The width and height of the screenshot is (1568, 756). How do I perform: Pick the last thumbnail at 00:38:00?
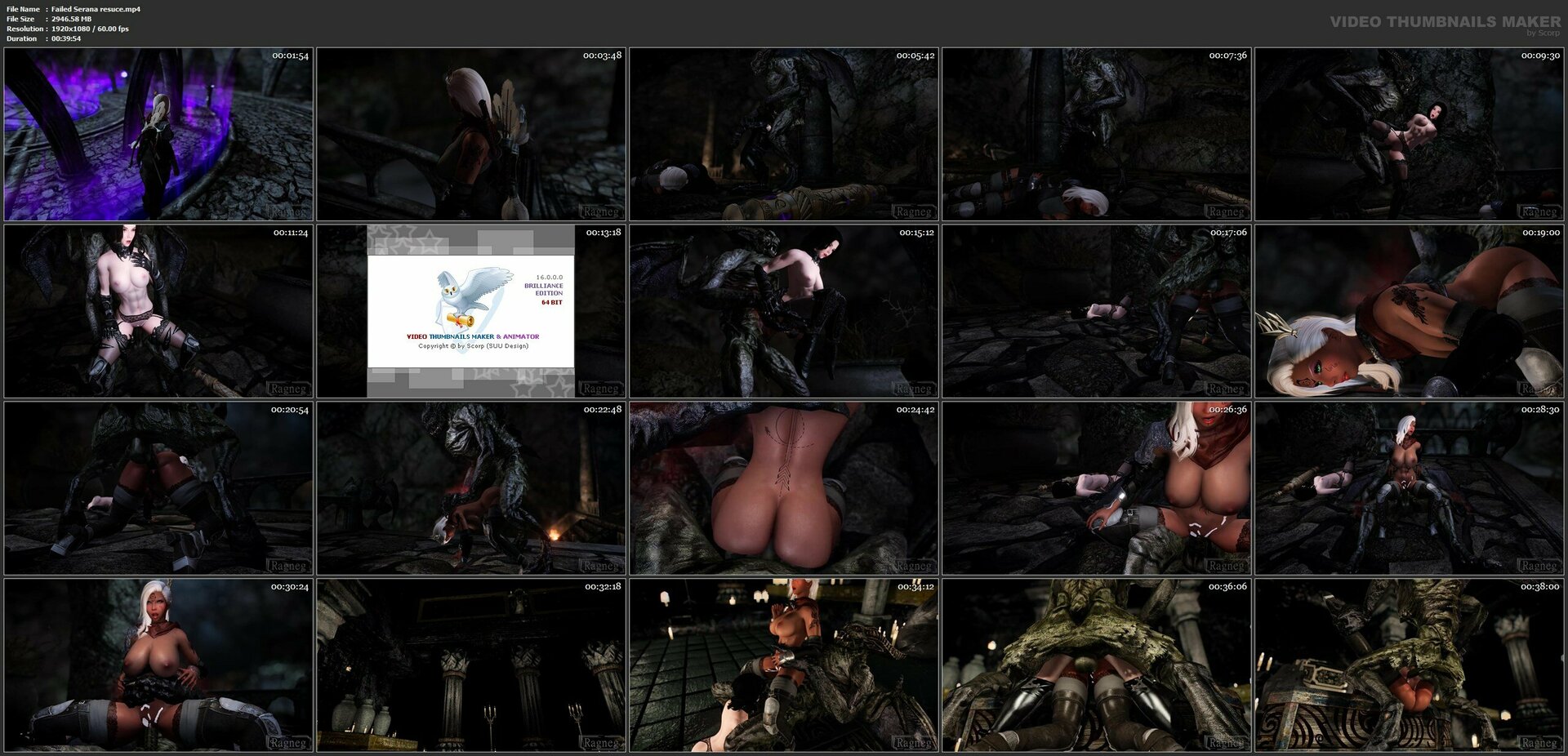1410,665
